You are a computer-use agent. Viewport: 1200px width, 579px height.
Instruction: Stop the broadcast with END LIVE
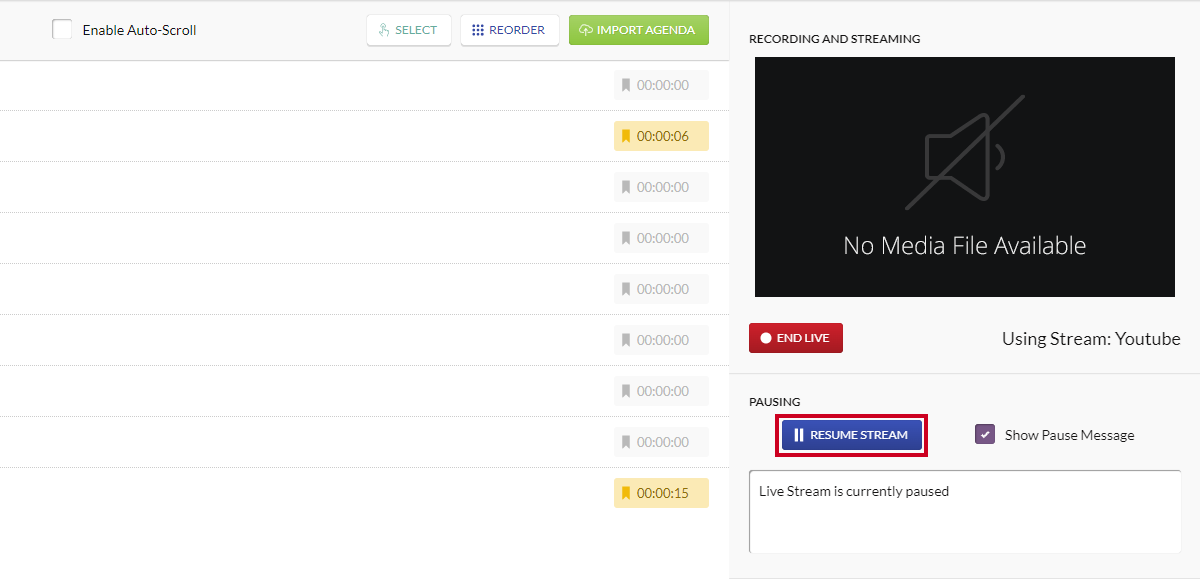point(796,338)
